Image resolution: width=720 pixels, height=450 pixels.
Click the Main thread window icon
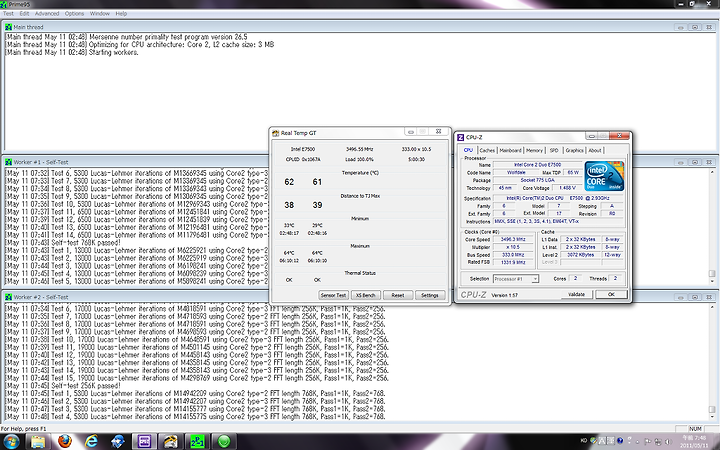(8, 27)
